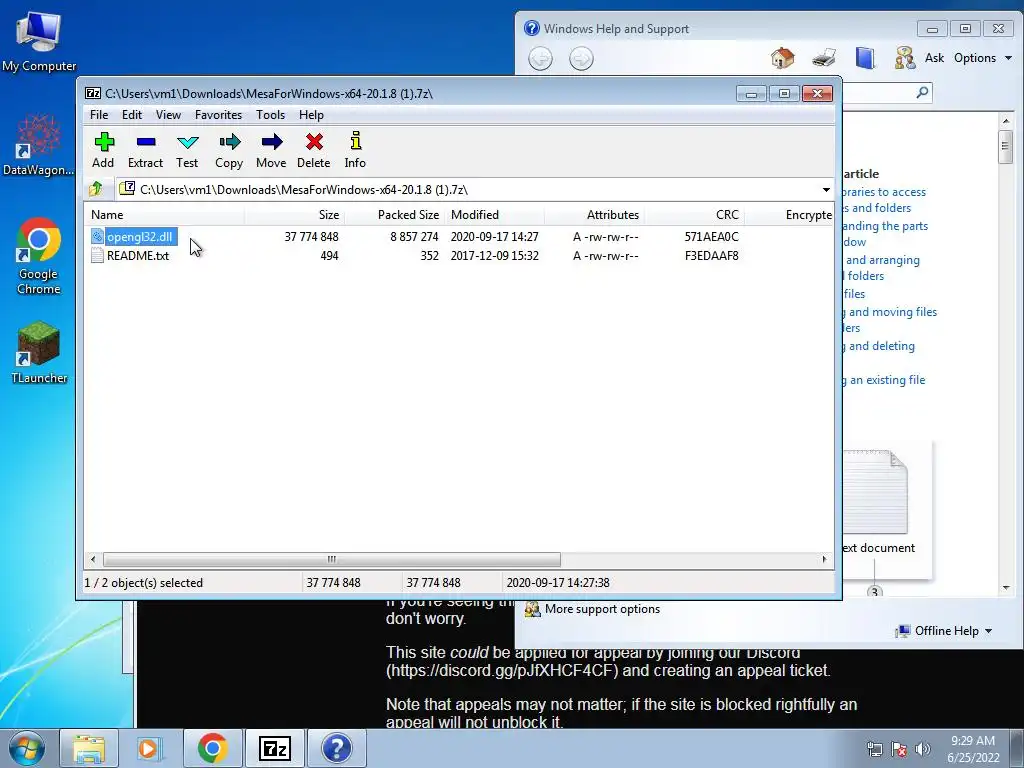Click the volume icon in system tray

pos(923,749)
